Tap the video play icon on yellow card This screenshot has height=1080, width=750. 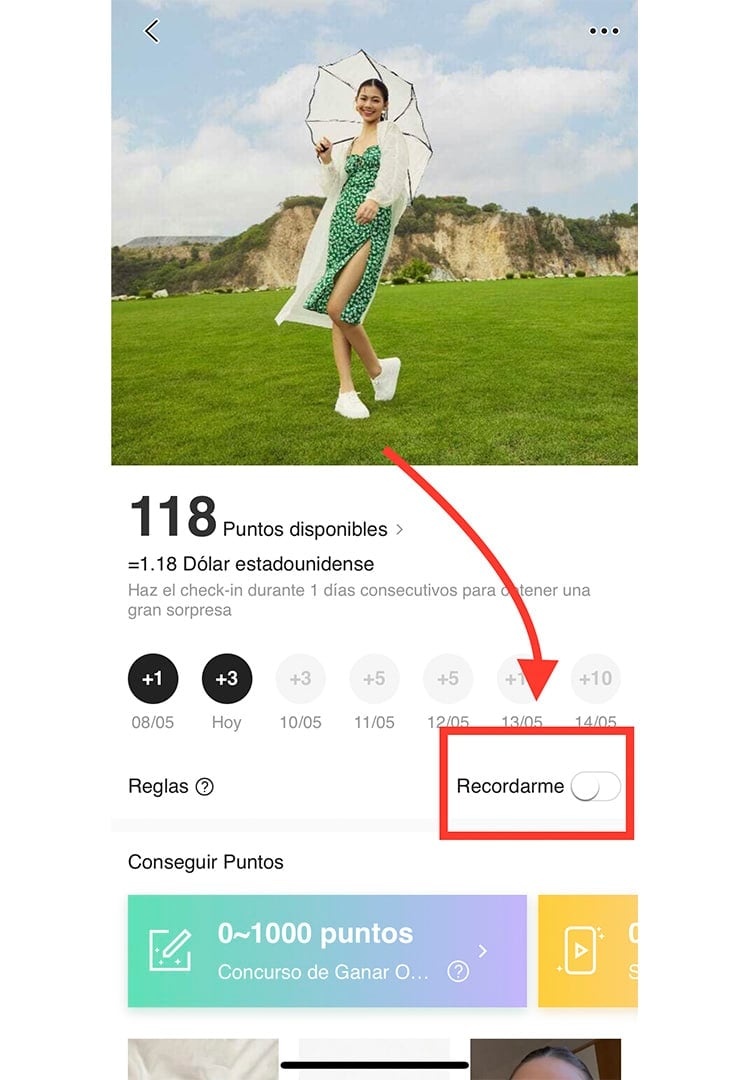click(x=581, y=950)
